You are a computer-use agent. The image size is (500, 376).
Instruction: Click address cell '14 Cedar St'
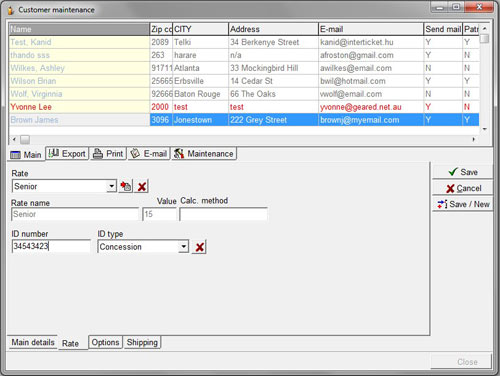coord(273,81)
